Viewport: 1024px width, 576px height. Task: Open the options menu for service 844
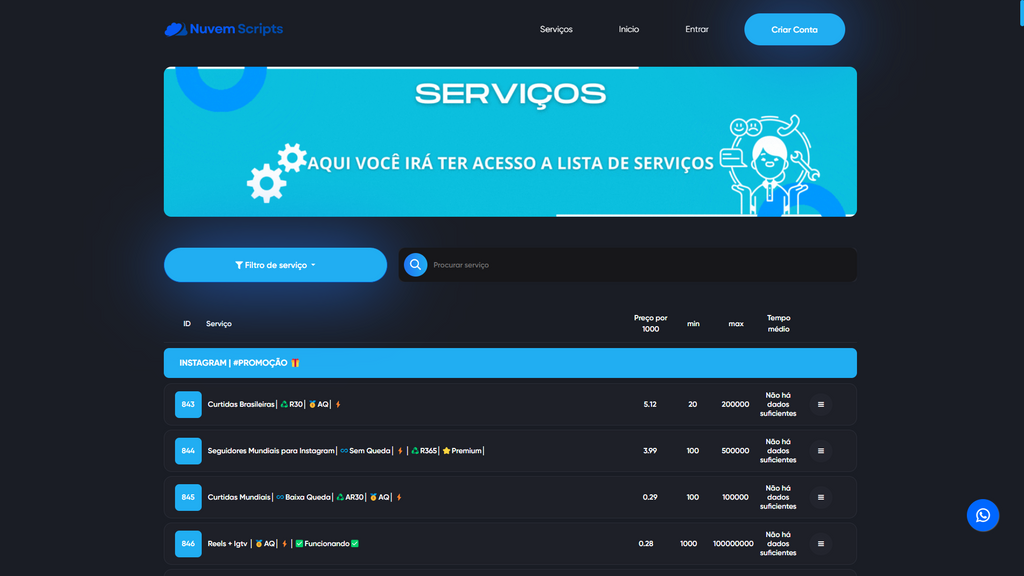point(820,451)
